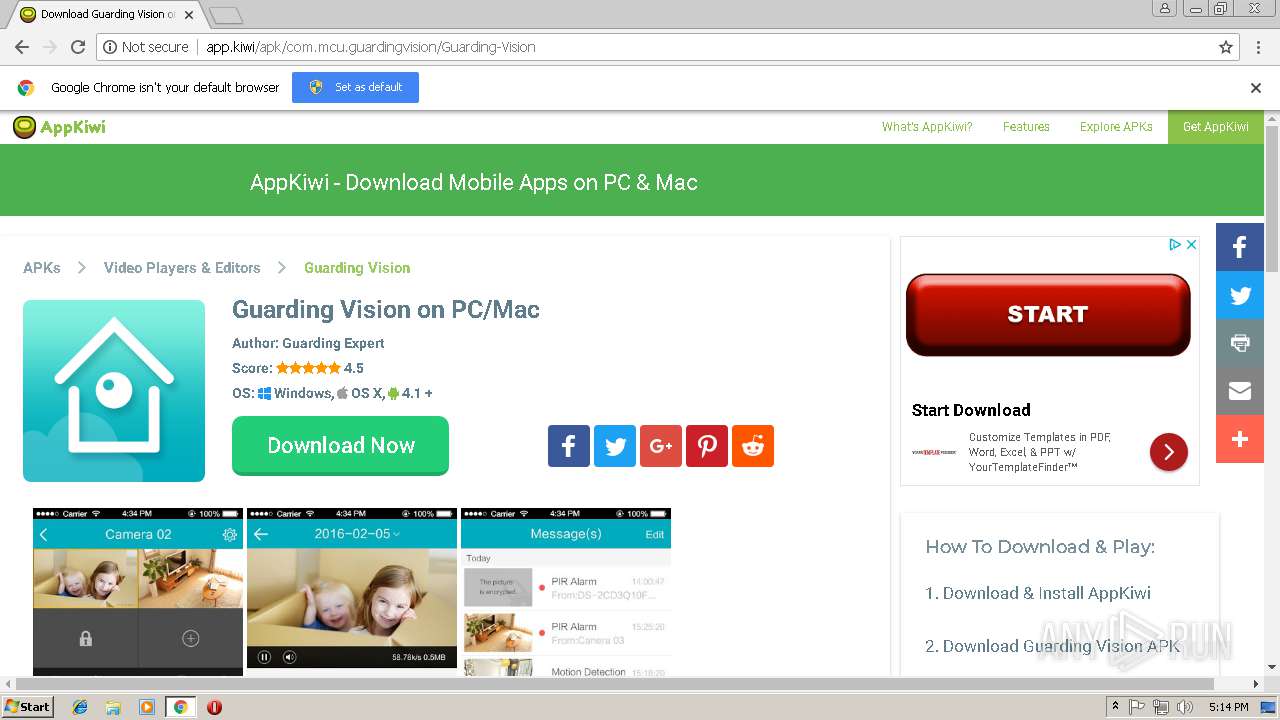
Task: Click the vertical page scrollbar
Action: click(1272, 200)
